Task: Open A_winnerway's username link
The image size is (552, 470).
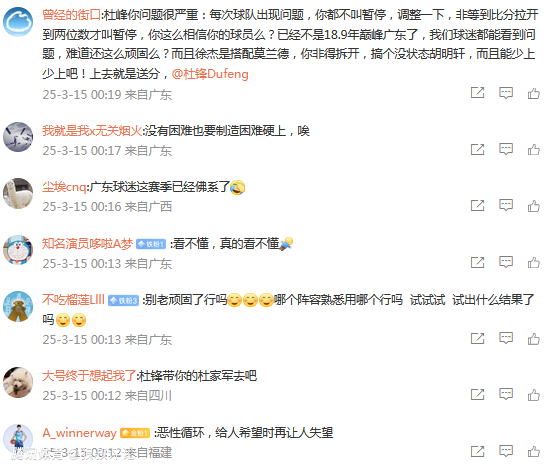Action: [80, 433]
